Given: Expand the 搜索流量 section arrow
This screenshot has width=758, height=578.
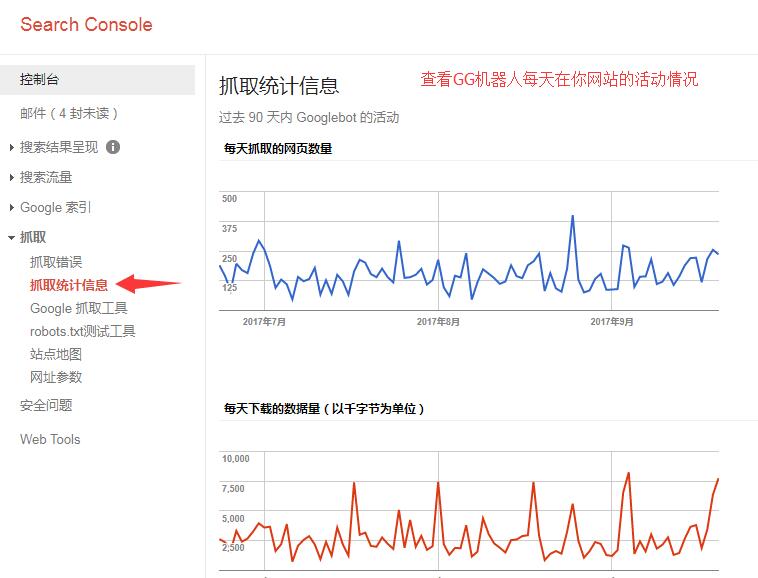Looking at the screenshot, I should [12, 177].
